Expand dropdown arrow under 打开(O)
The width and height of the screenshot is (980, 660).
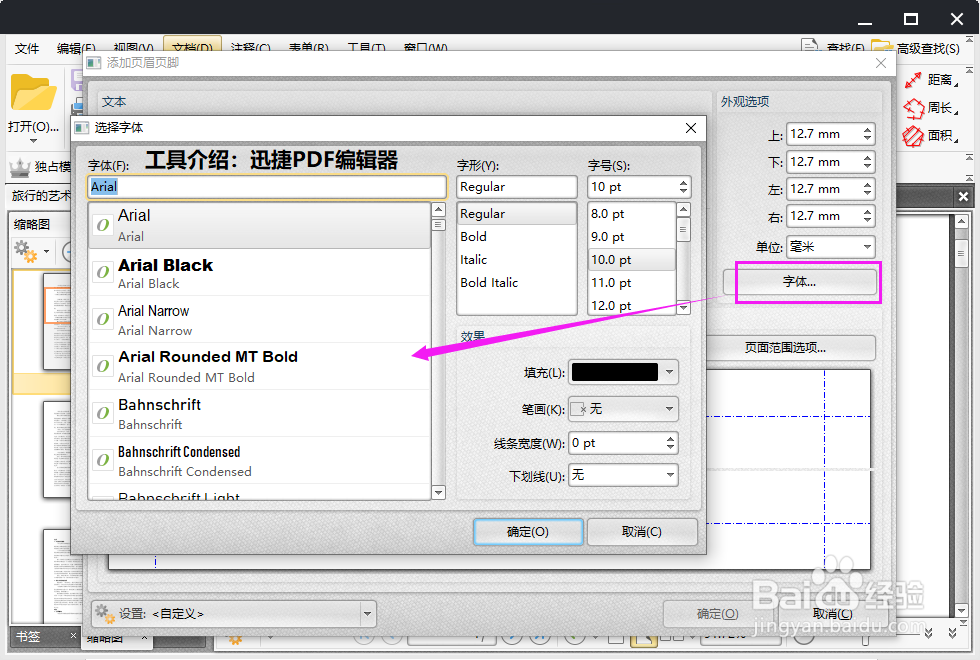[x=33, y=141]
